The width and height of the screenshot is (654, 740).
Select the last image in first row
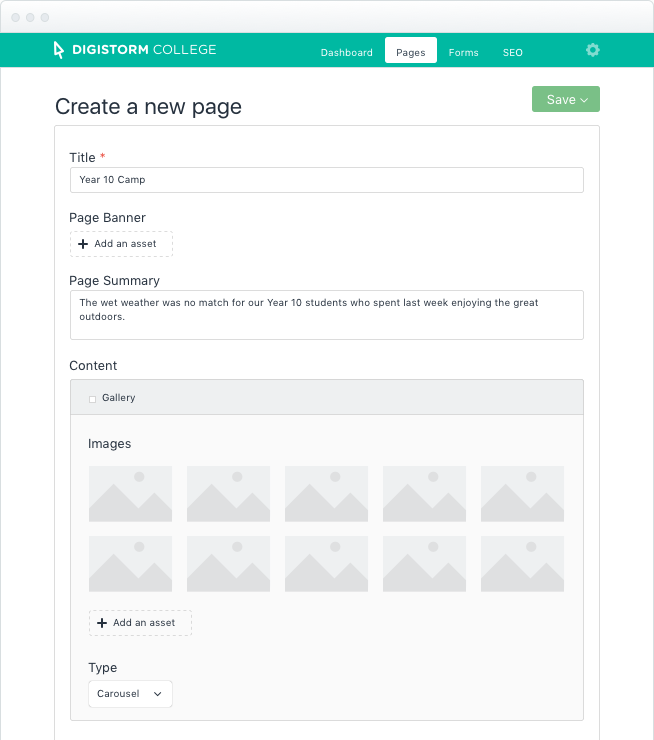(522, 494)
